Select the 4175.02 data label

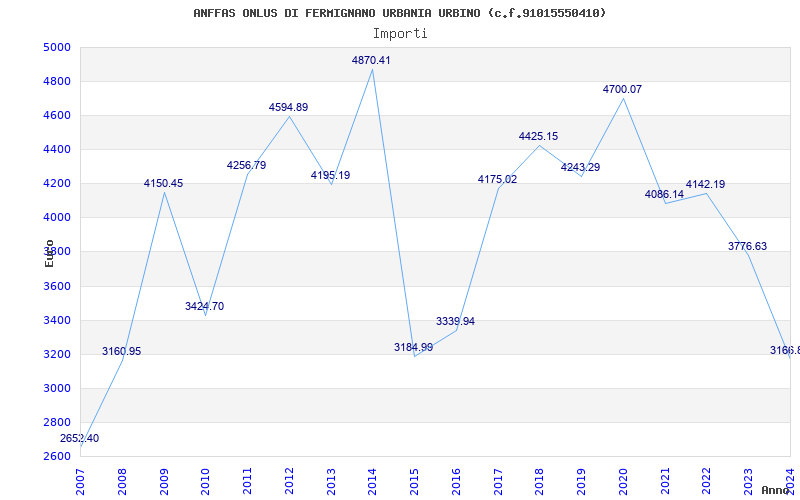click(497, 179)
